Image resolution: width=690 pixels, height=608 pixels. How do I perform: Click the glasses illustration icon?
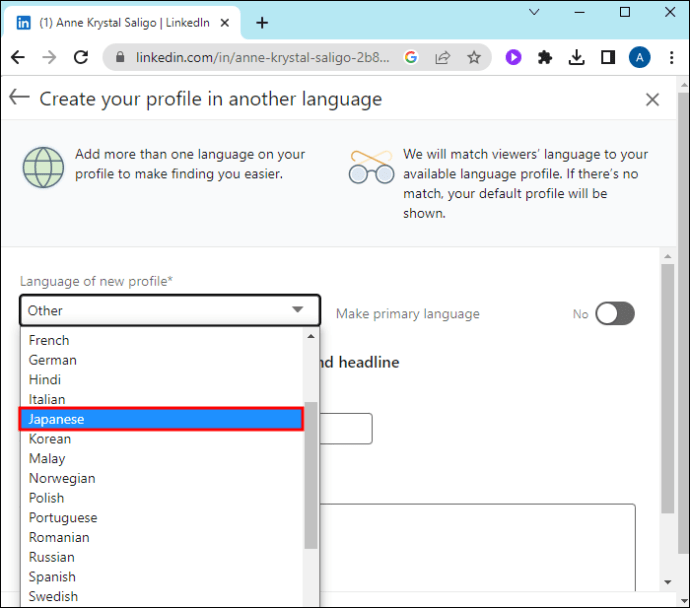click(371, 166)
